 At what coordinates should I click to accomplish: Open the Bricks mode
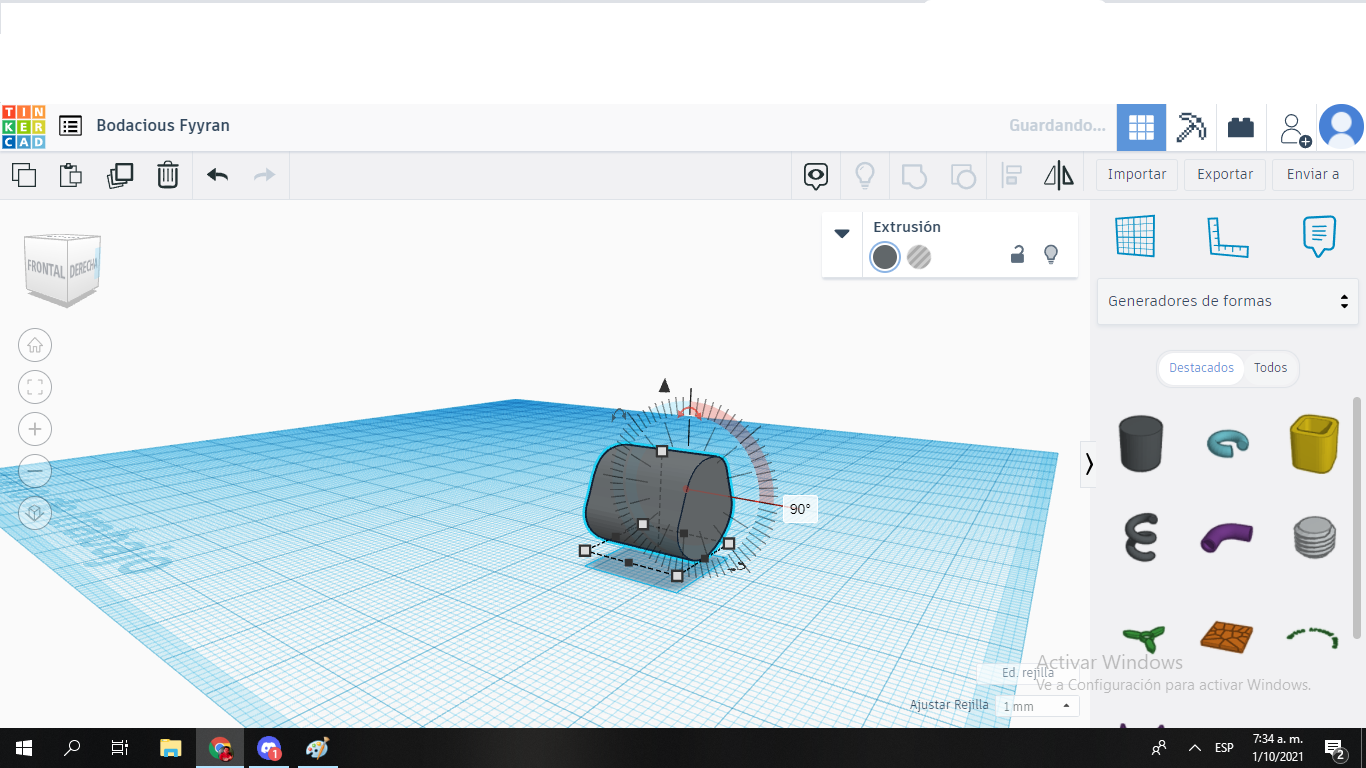[x=1241, y=127]
